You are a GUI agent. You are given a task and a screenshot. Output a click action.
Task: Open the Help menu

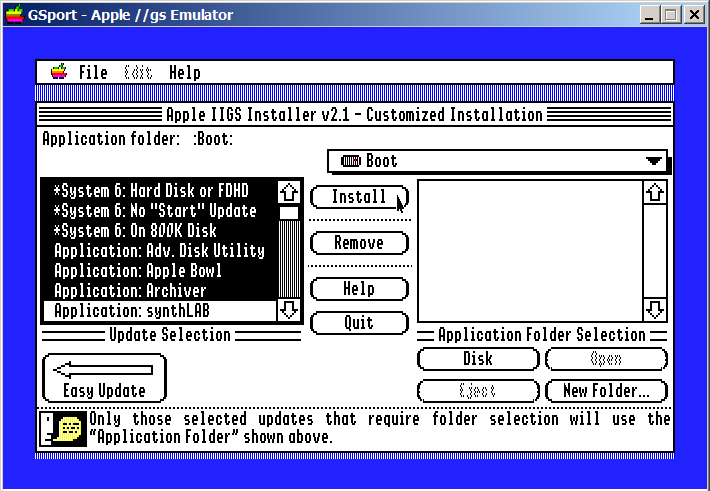[x=184, y=72]
